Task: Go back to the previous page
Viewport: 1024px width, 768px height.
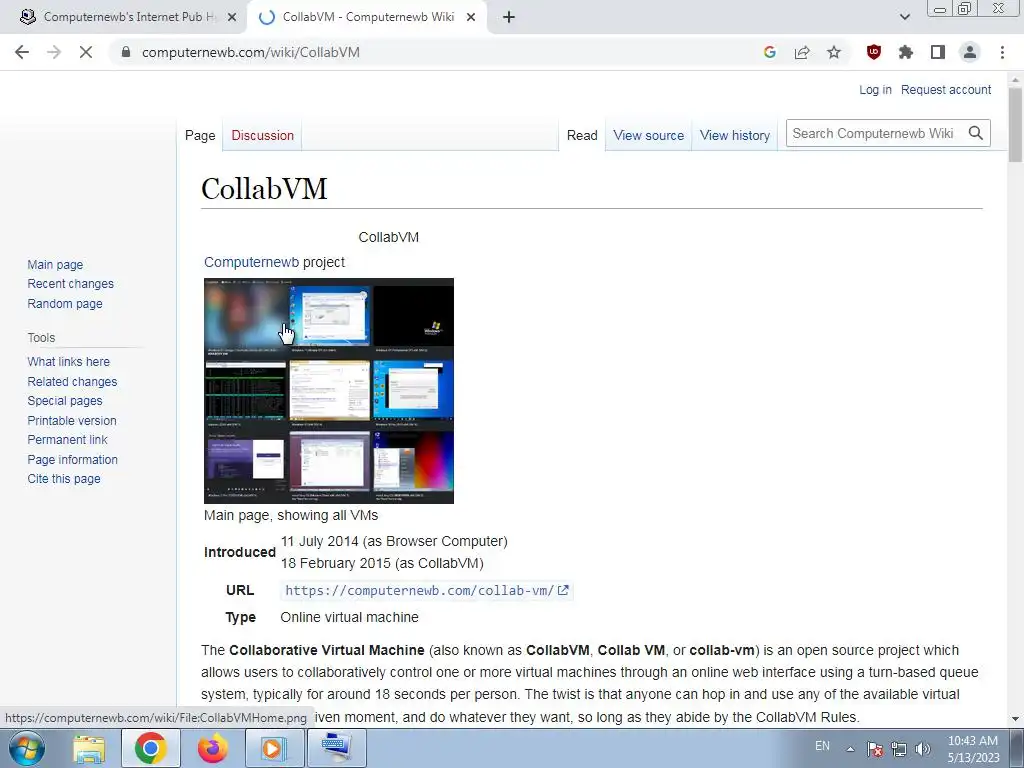Action: 22,52
